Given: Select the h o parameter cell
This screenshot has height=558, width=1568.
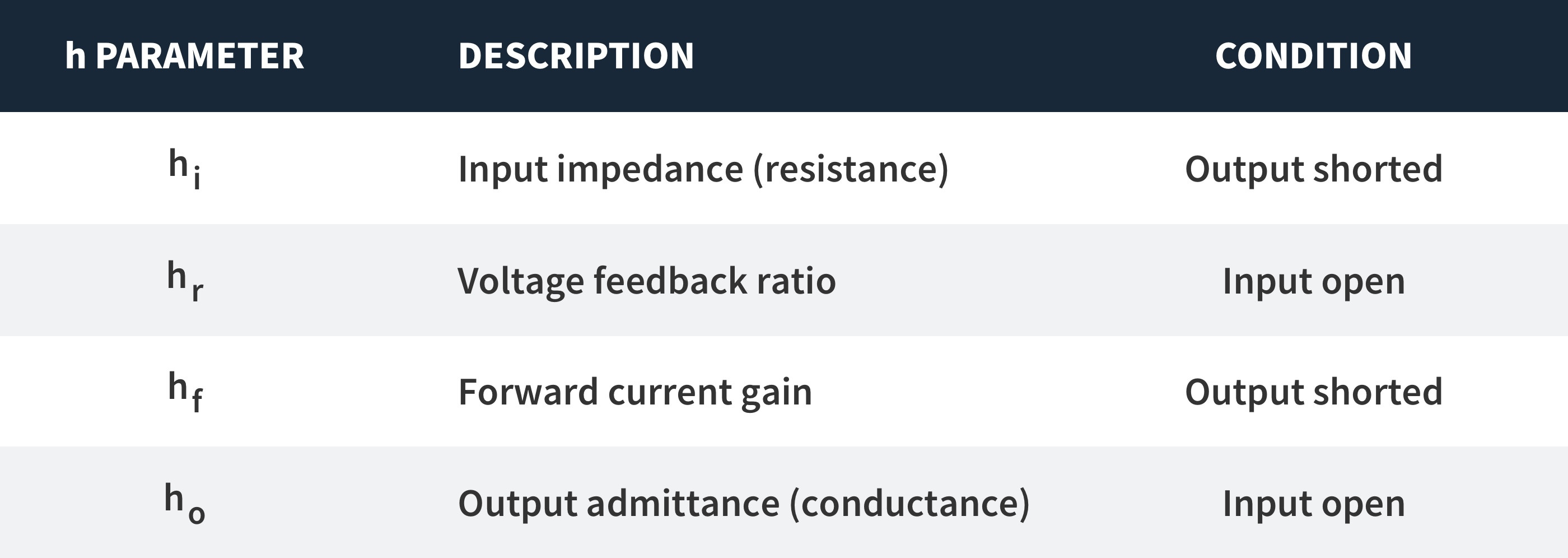Looking at the screenshot, I should click(x=185, y=503).
